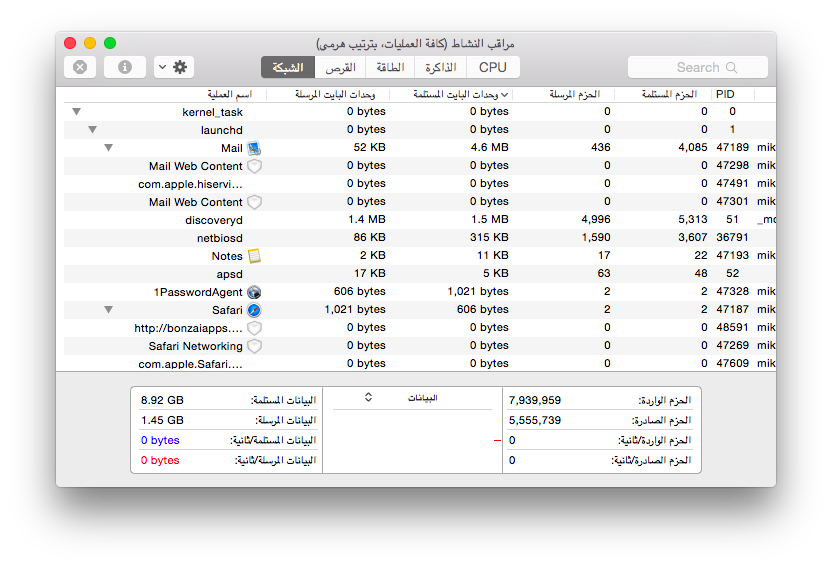Click the 1.4 MB sent bytes value
Viewport: 832px width, 567px height.
367,219
